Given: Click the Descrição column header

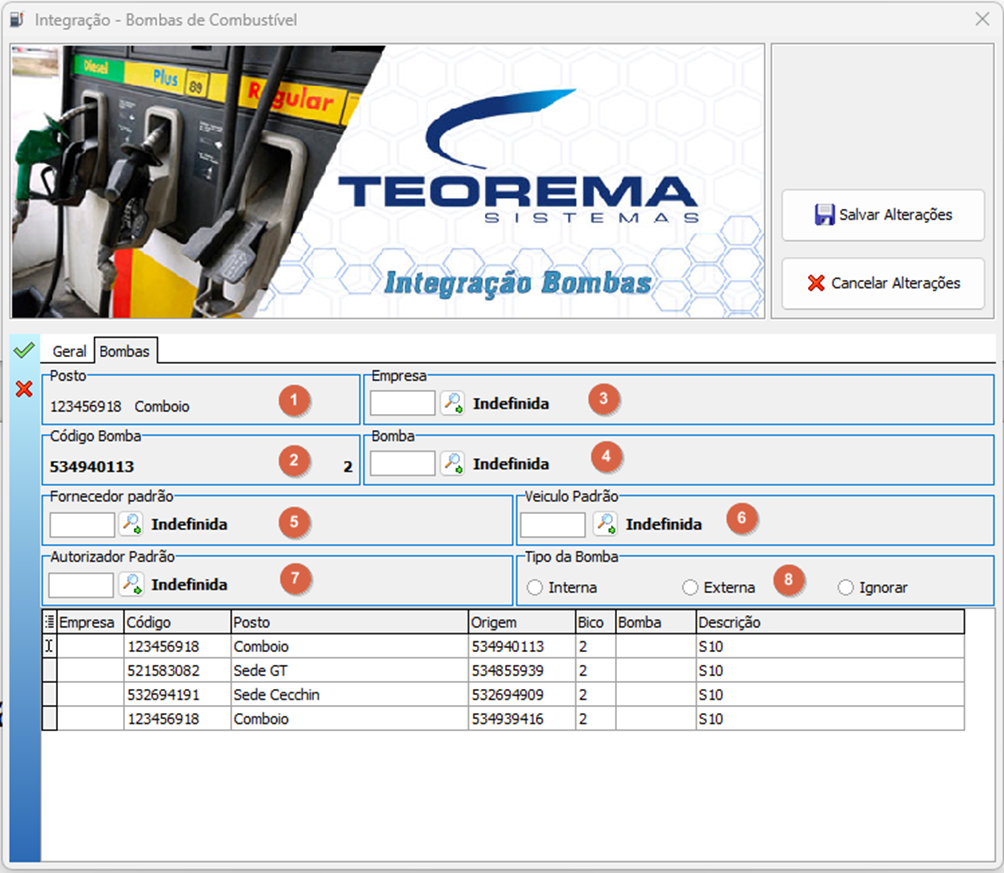Looking at the screenshot, I should [830, 622].
